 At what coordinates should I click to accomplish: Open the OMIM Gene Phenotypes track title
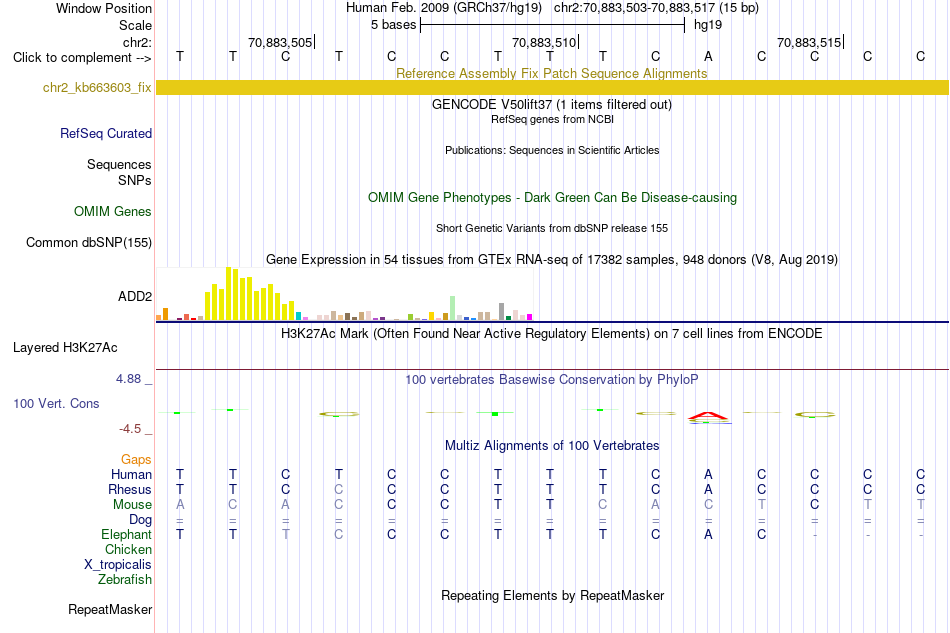(x=552, y=197)
